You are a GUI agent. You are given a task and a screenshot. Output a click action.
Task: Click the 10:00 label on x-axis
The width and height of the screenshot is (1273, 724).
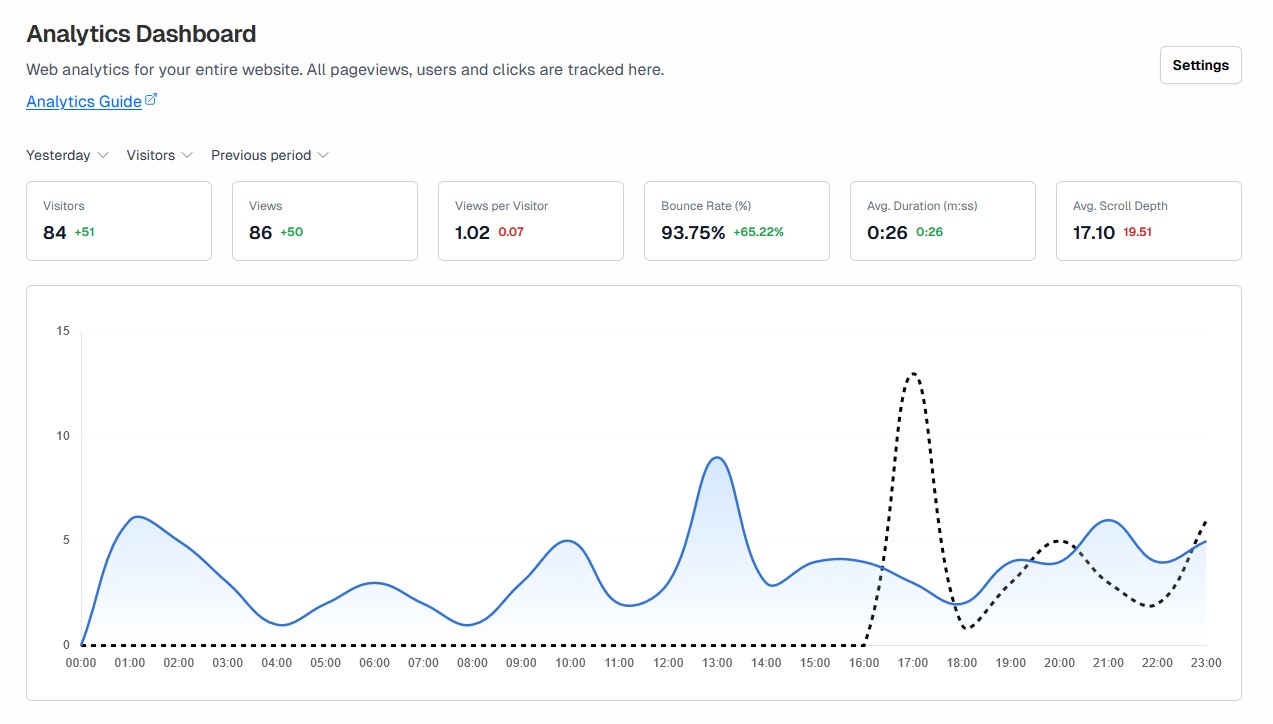click(x=570, y=663)
